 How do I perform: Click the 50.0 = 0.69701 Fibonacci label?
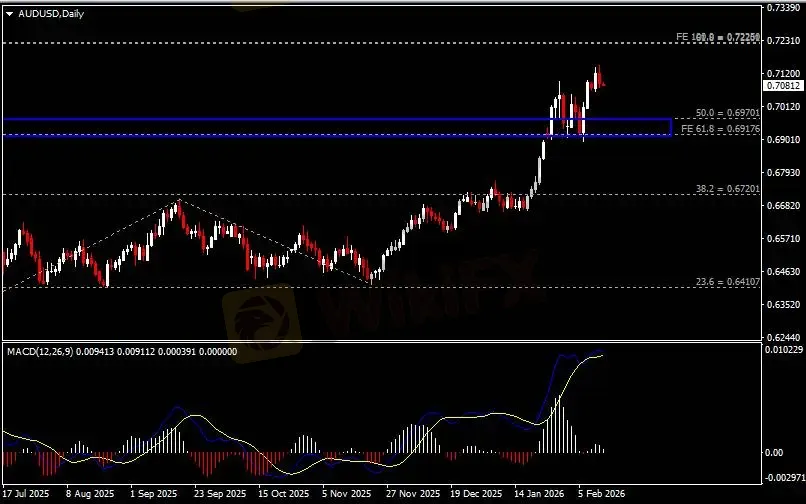(x=727, y=113)
